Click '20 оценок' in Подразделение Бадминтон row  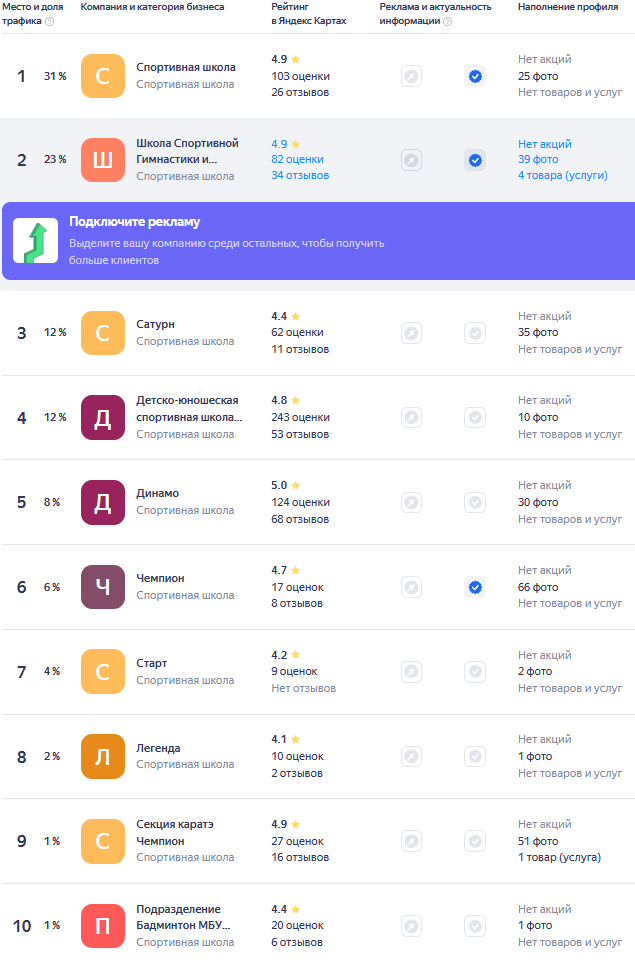tap(297, 926)
